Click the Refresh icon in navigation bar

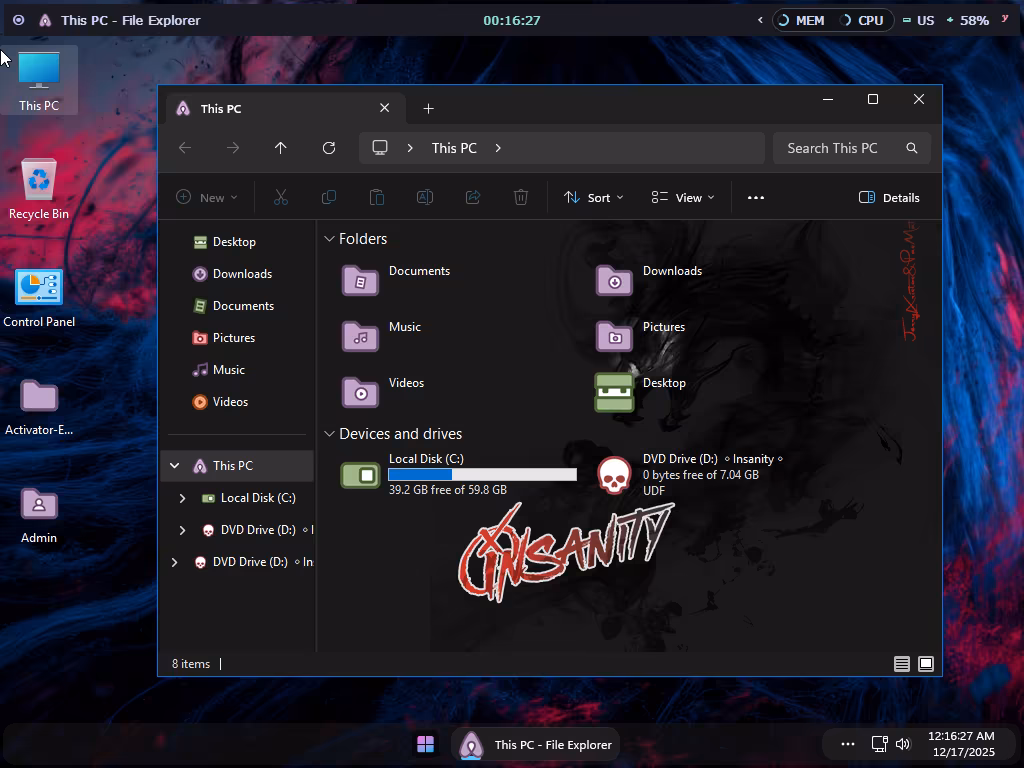click(x=328, y=148)
